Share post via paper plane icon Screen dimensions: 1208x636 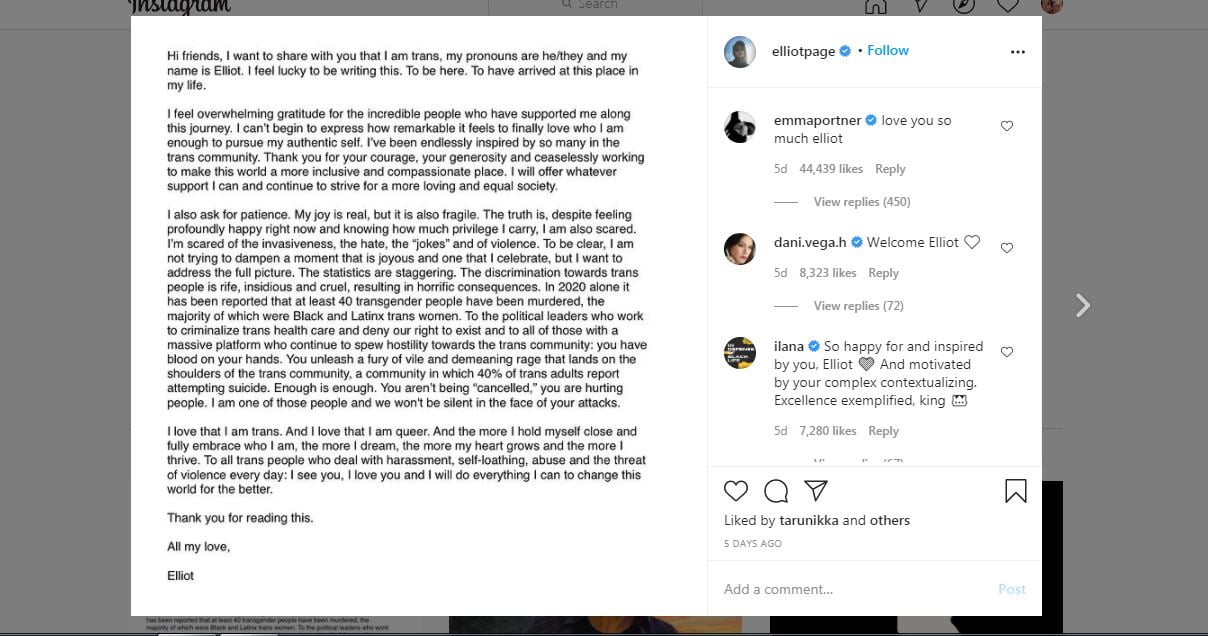(816, 491)
